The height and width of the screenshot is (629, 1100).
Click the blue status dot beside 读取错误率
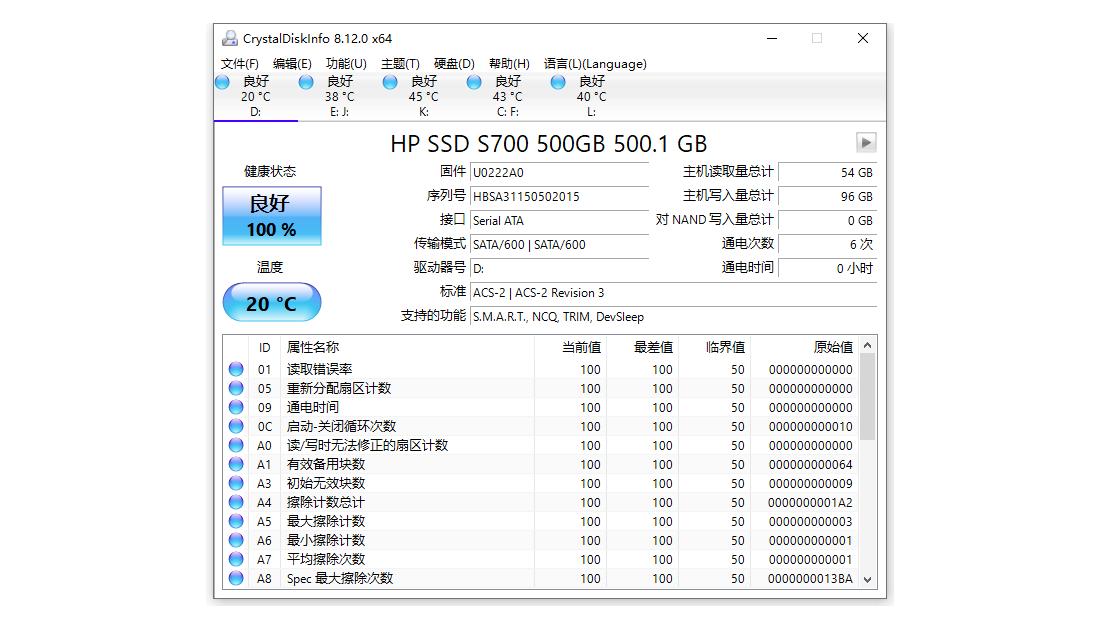[x=236, y=369]
